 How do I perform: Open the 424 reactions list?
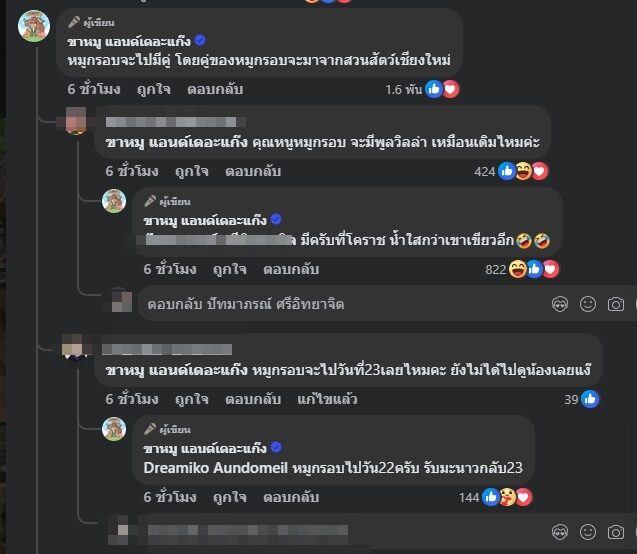(511, 171)
